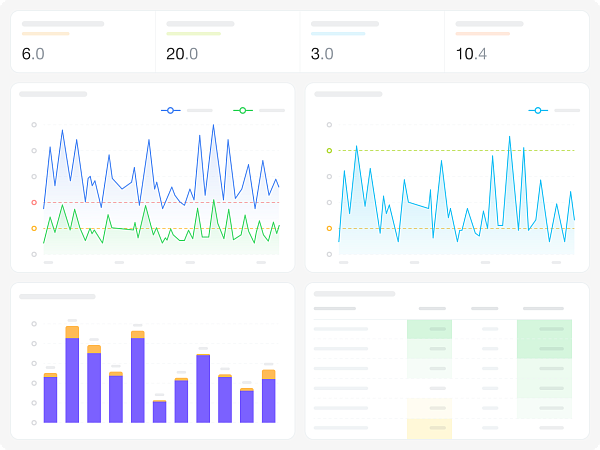Select the 3.0 metric card
The height and width of the screenshot is (450, 600).
[x=372, y=42]
